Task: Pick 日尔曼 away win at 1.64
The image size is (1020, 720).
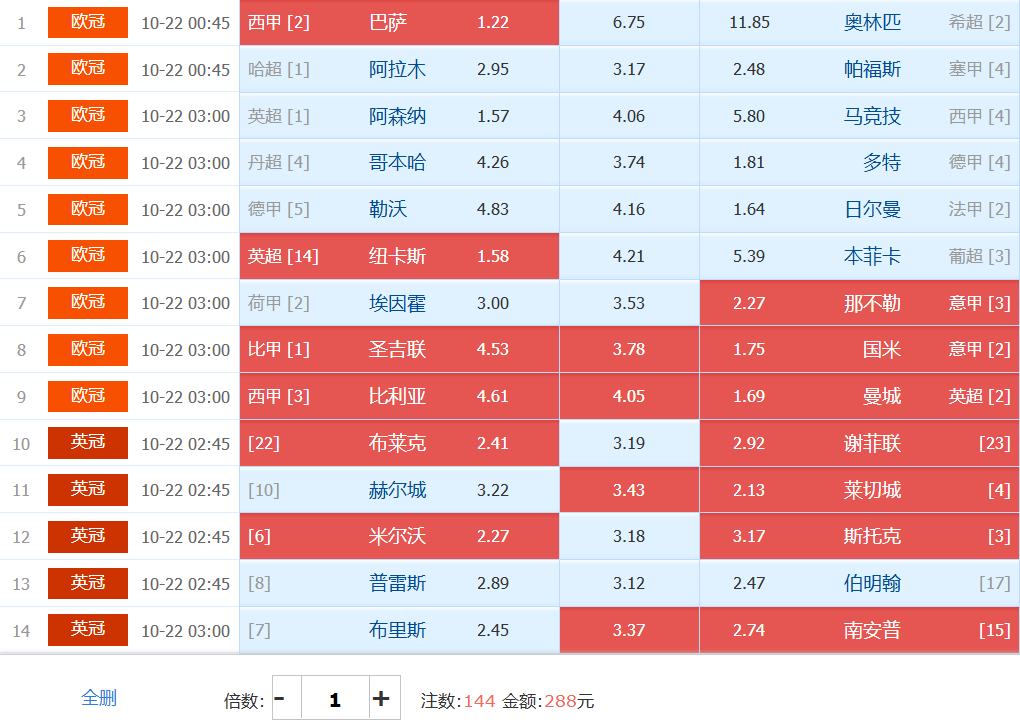Action: 859,209
